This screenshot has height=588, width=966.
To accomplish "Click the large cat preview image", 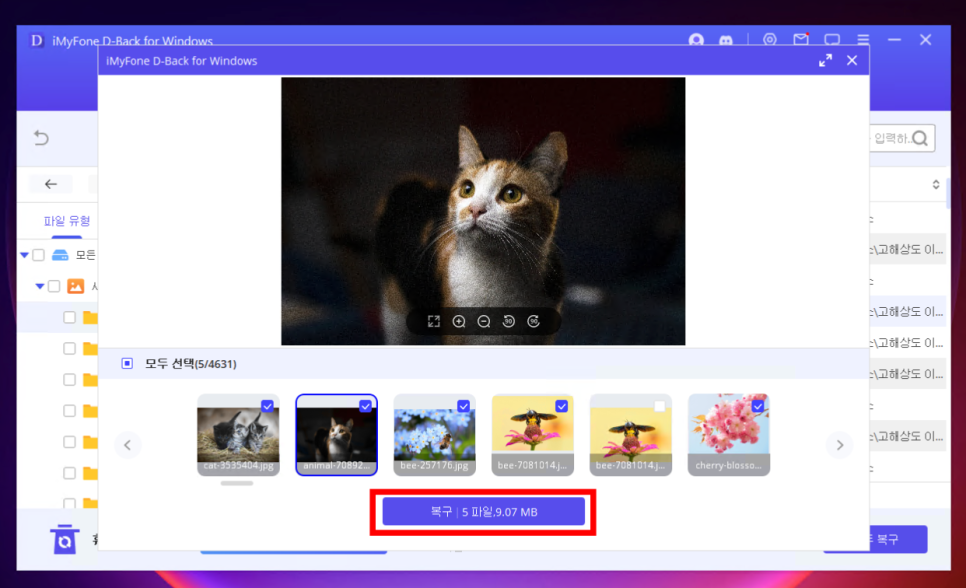I will point(483,211).
